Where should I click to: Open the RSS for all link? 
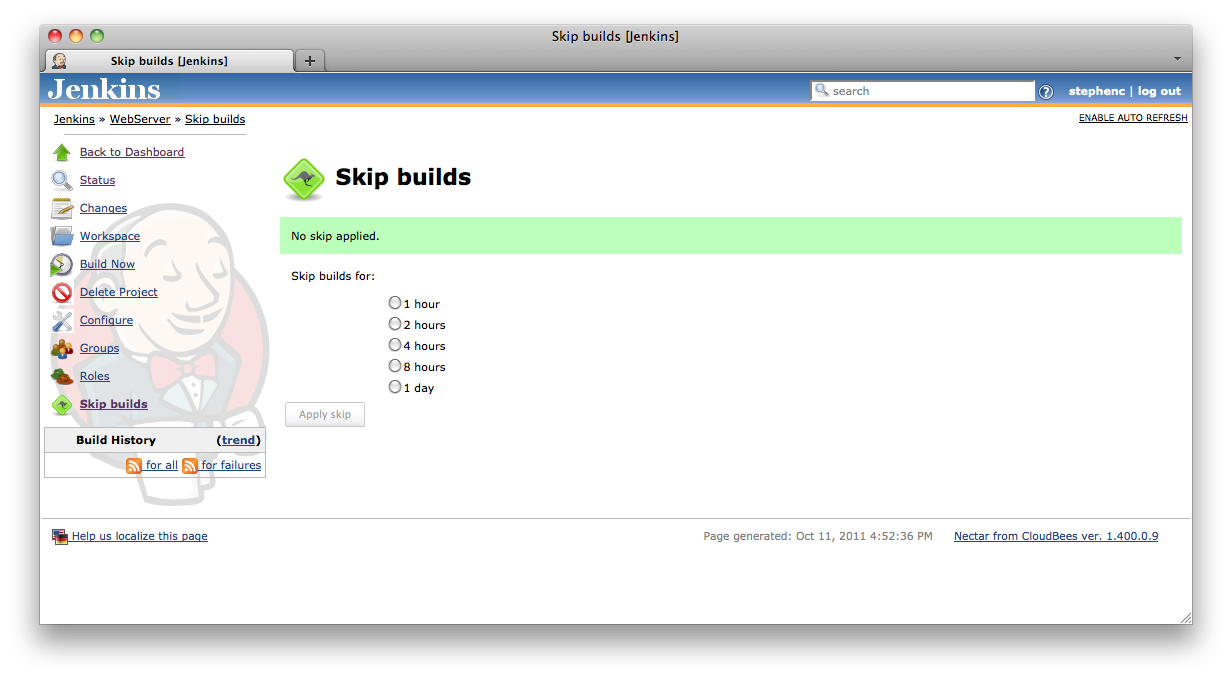point(162,465)
